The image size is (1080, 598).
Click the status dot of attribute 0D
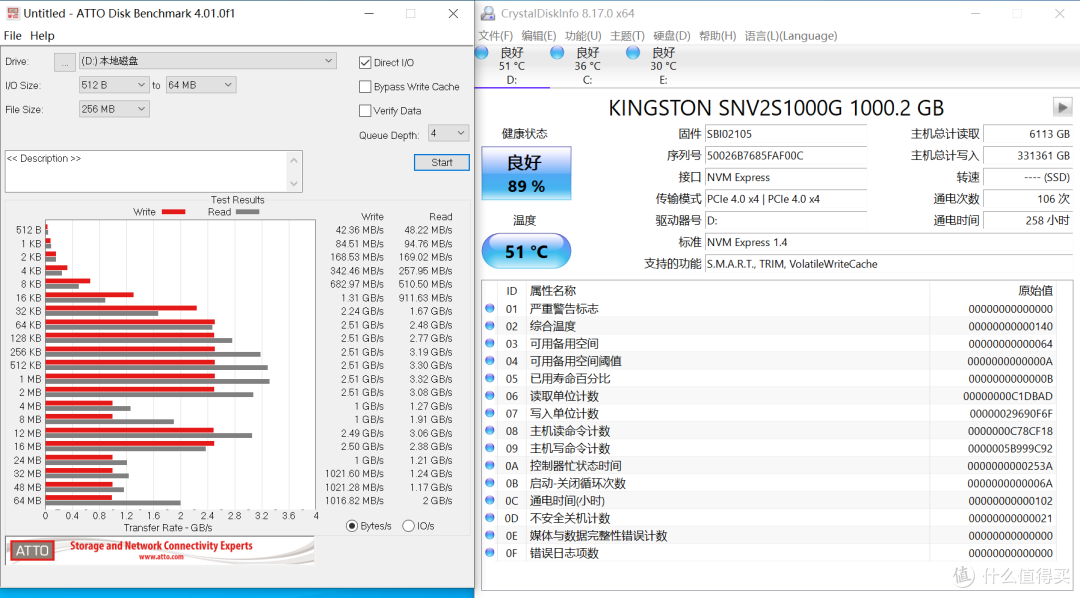[x=490, y=517]
